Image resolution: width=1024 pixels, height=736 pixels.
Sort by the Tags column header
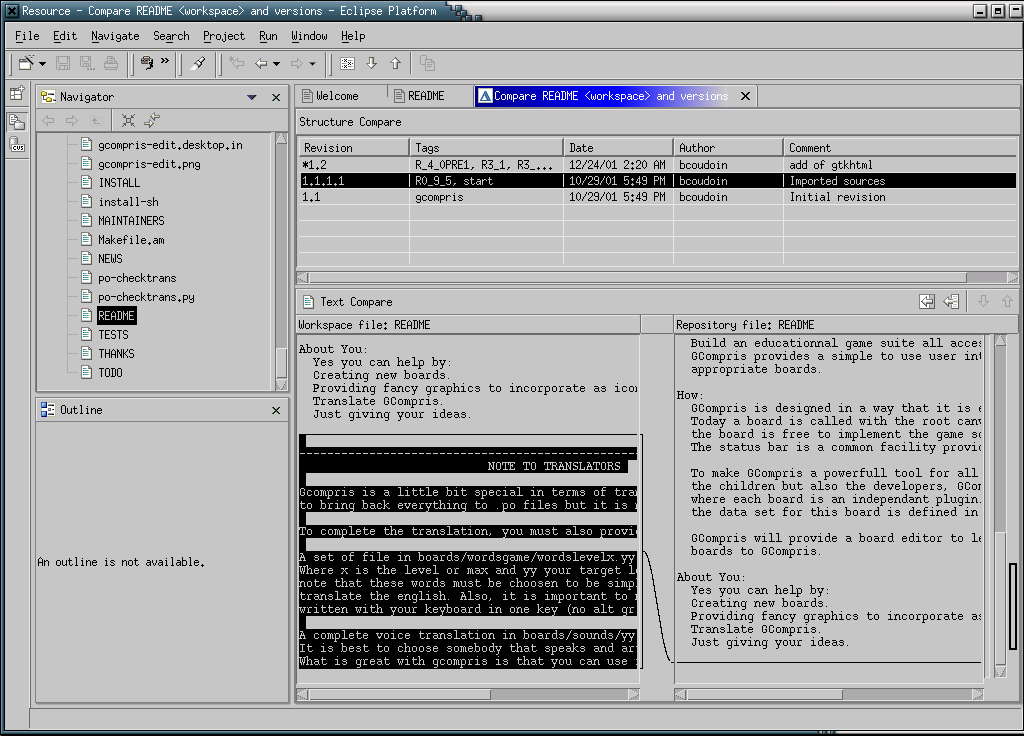(x=486, y=148)
